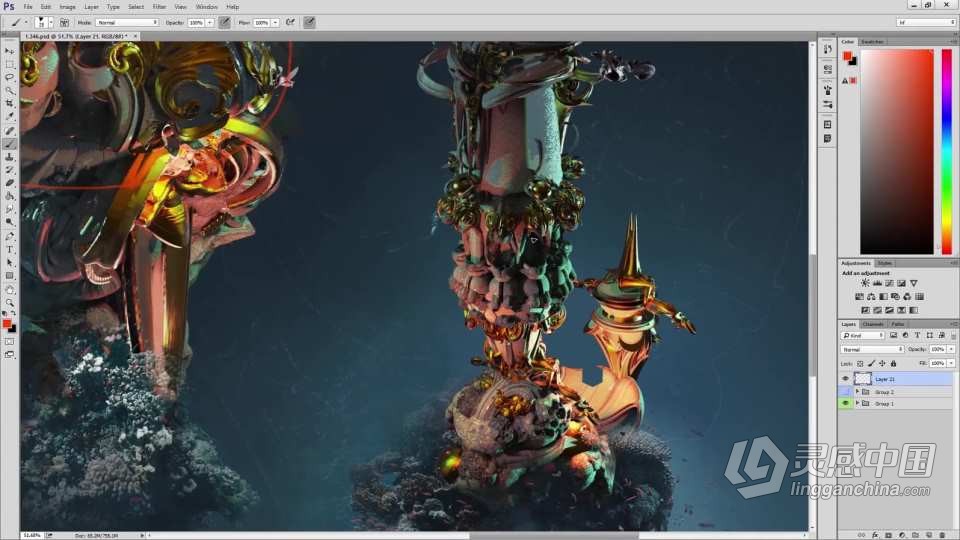
Task: Open layer filter Kind dropdown
Action: 863,336
